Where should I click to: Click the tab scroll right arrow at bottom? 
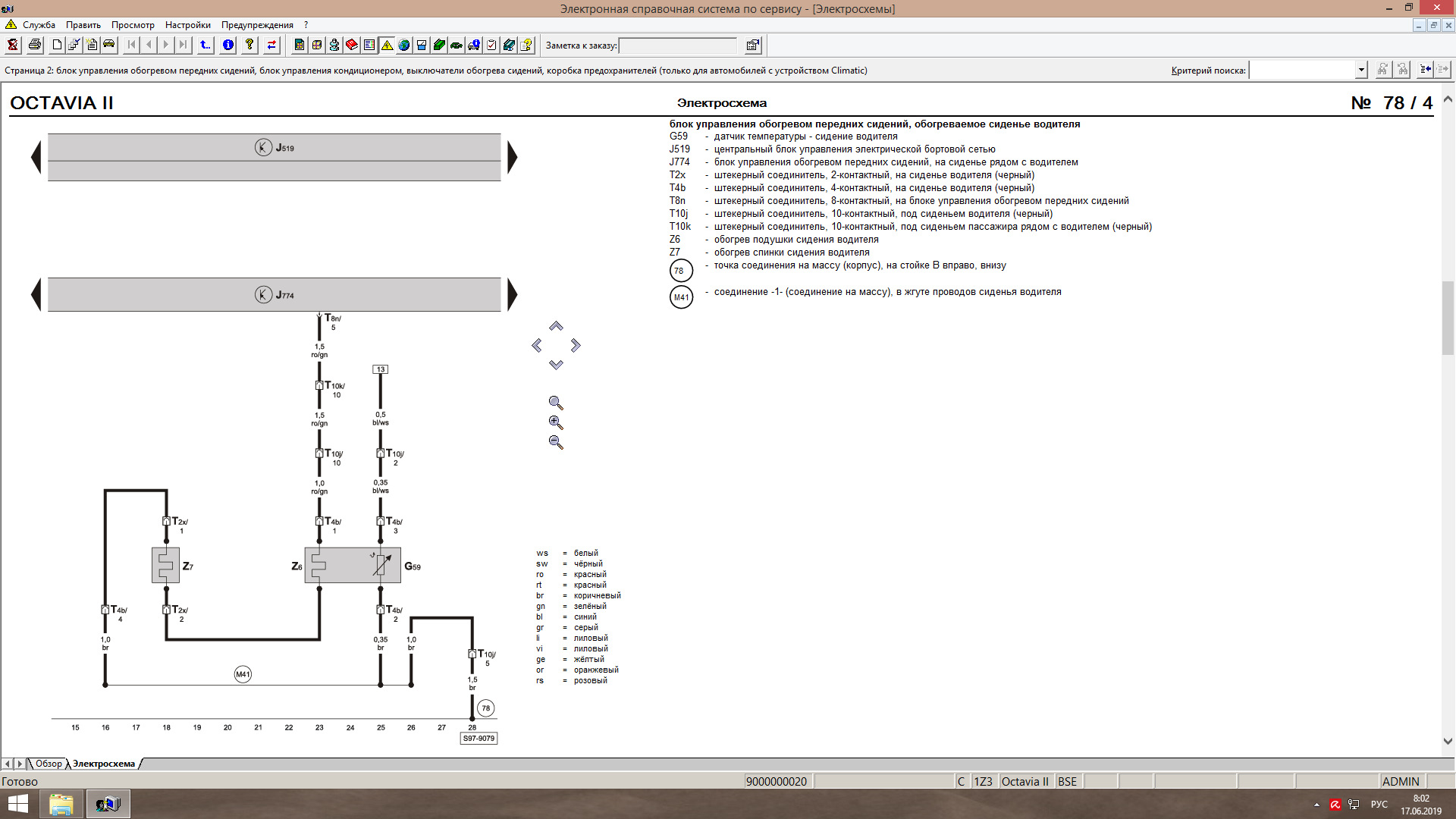(x=20, y=764)
